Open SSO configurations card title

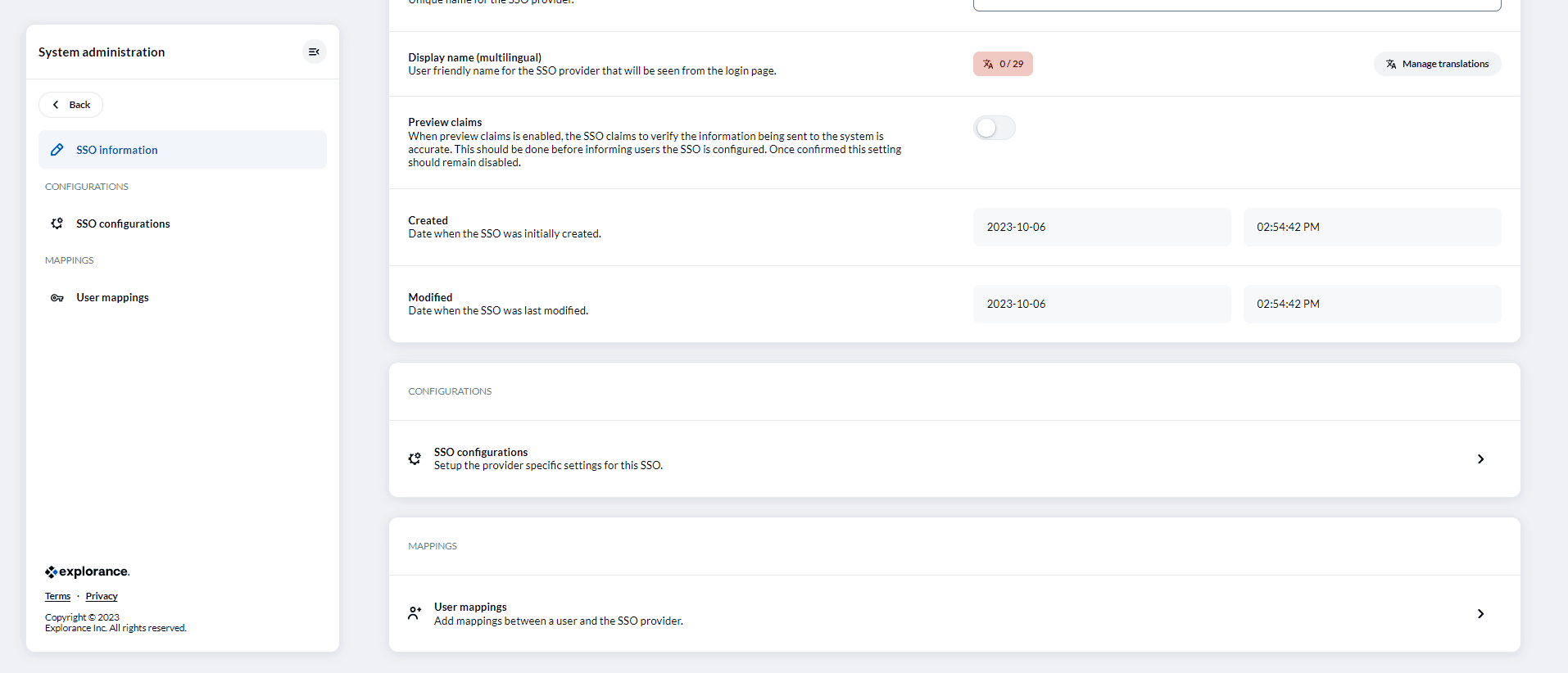click(x=480, y=452)
